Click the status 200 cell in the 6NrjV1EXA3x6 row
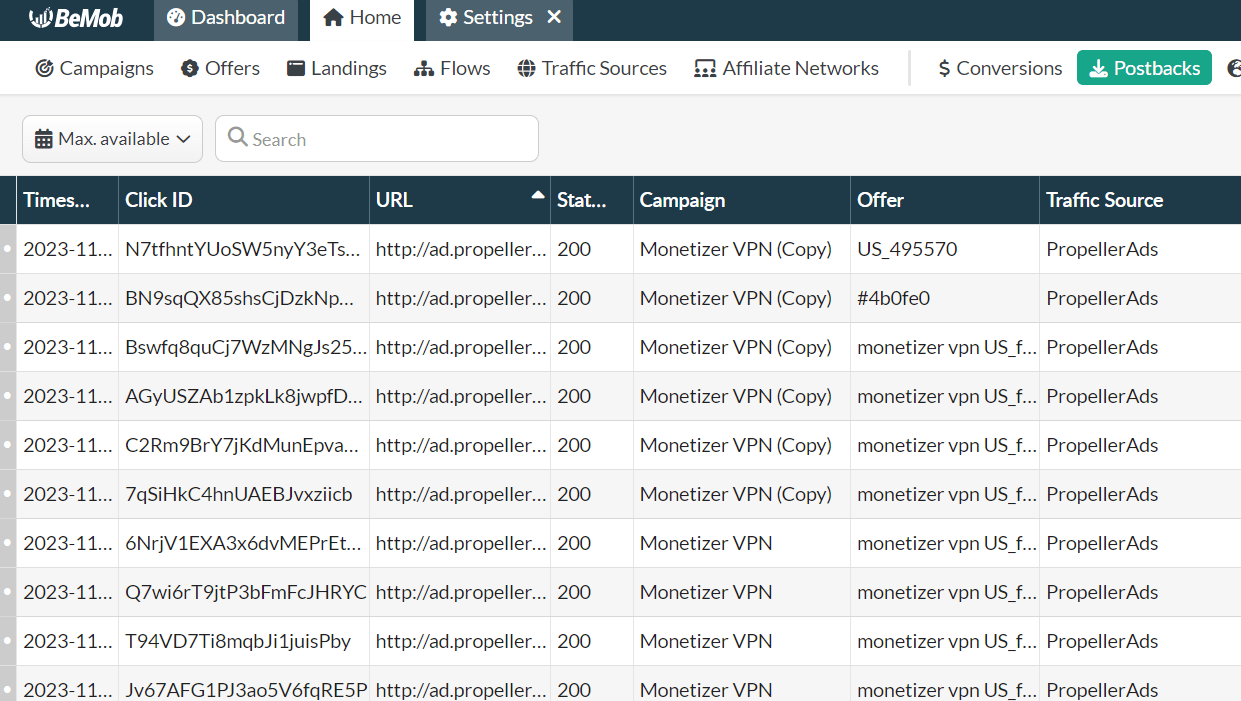Screen dimensions: 1241x701 tap(592, 543)
